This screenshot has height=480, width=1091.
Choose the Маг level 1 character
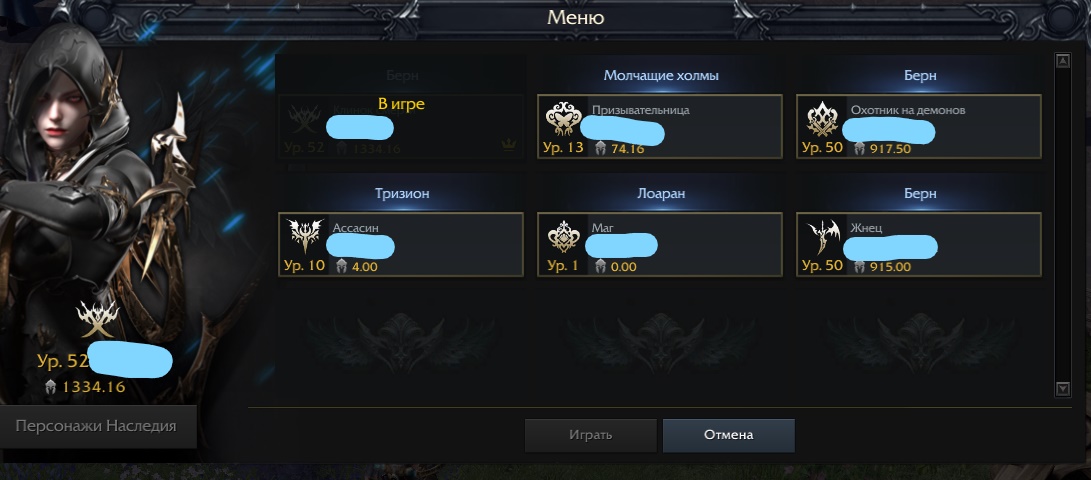coord(660,244)
